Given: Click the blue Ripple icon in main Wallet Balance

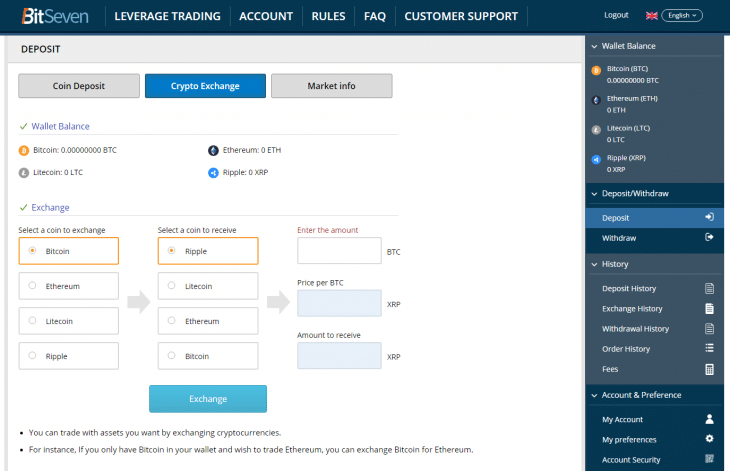Looking at the screenshot, I should point(213,173).
